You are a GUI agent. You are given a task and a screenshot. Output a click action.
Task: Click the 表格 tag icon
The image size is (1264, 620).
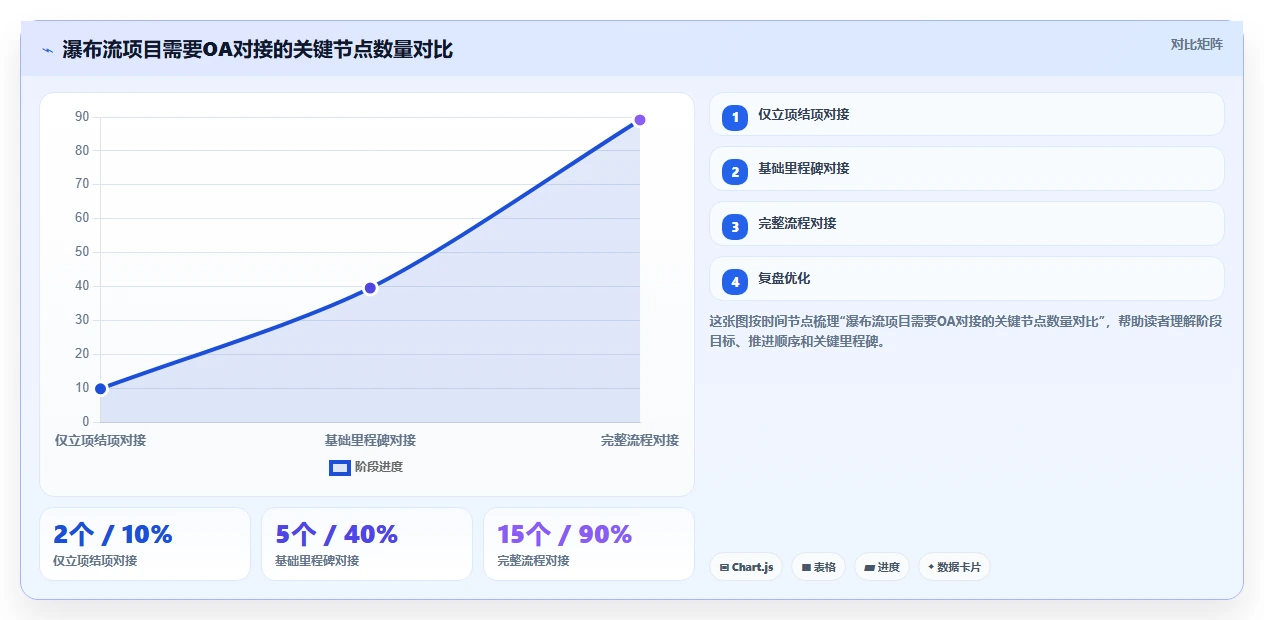coord(806,567)
